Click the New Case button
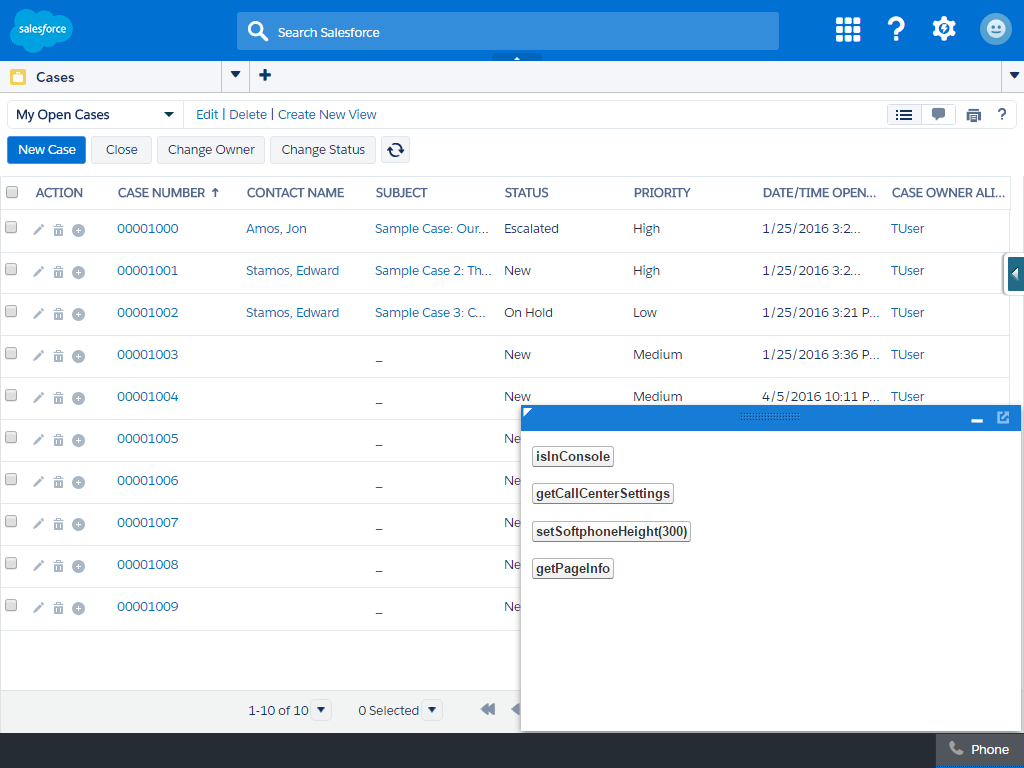This screenshot has width=1024, height=768. (46, 149)
